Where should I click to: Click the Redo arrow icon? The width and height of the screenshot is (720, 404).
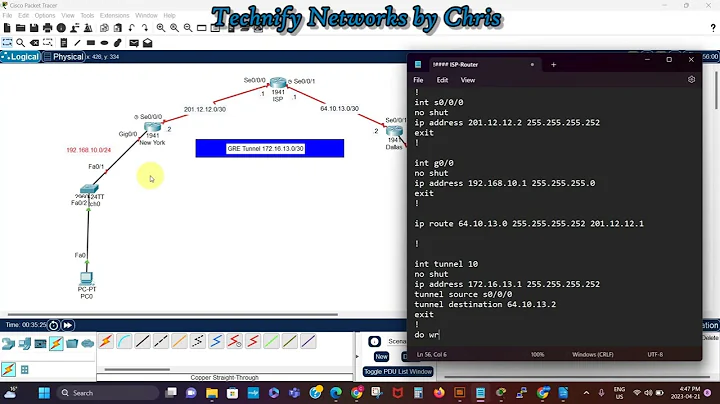(x=145, y=28)
